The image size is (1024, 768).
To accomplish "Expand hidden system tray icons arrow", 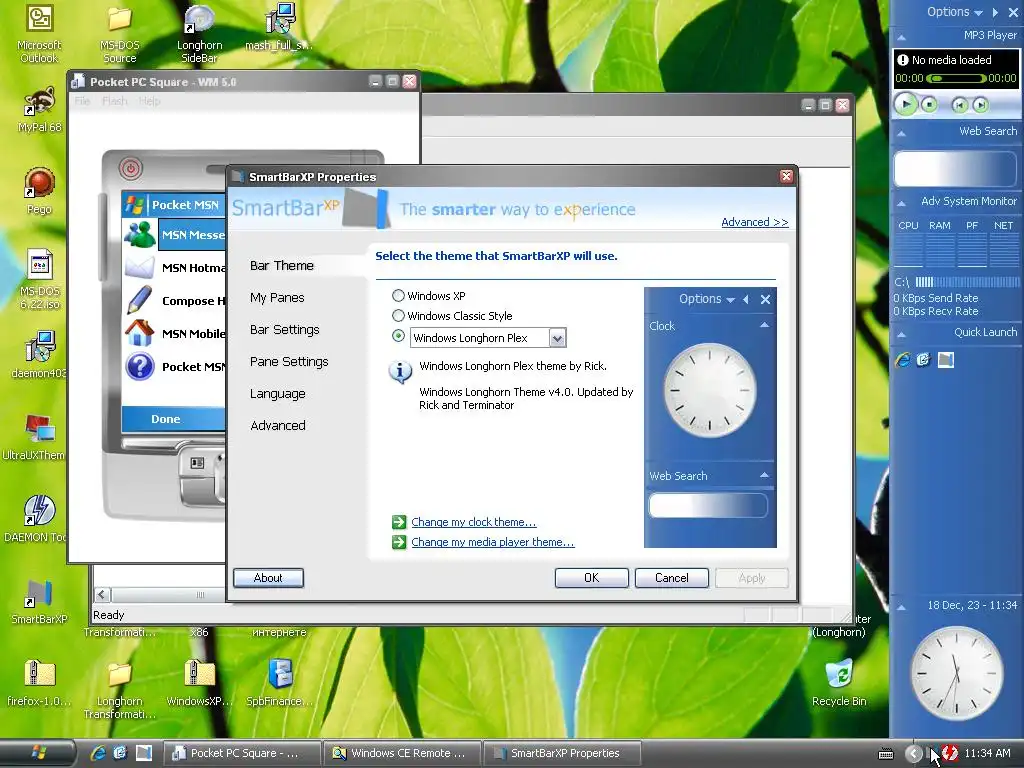I will (x=913, y=754).
